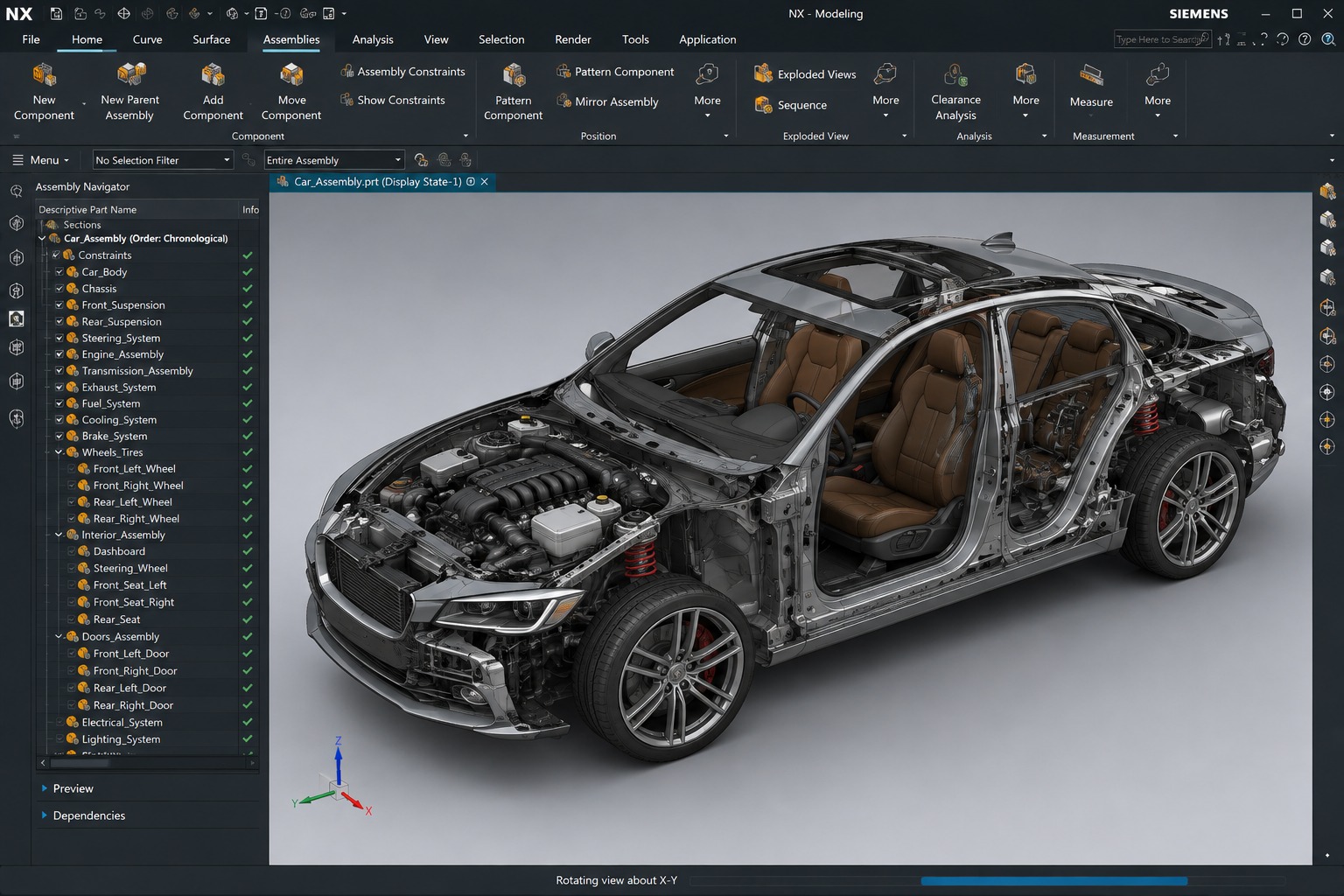Image resolution: width=1344 pixels, height=896 pixels.
Task: Click the NX logo in the title bar
Action: coord(19,13)
